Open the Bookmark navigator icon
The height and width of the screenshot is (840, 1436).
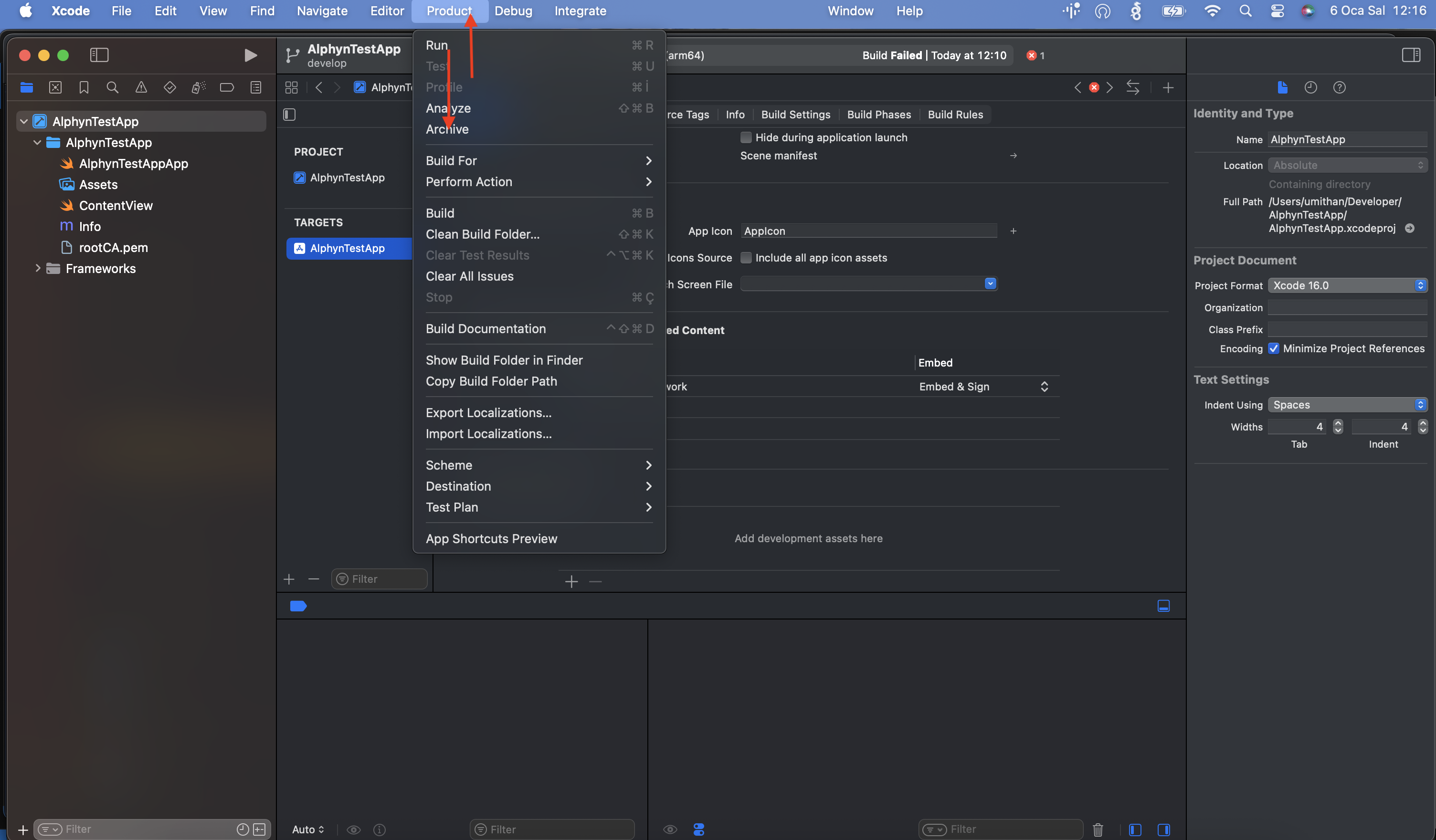click(x=84, y=87)
